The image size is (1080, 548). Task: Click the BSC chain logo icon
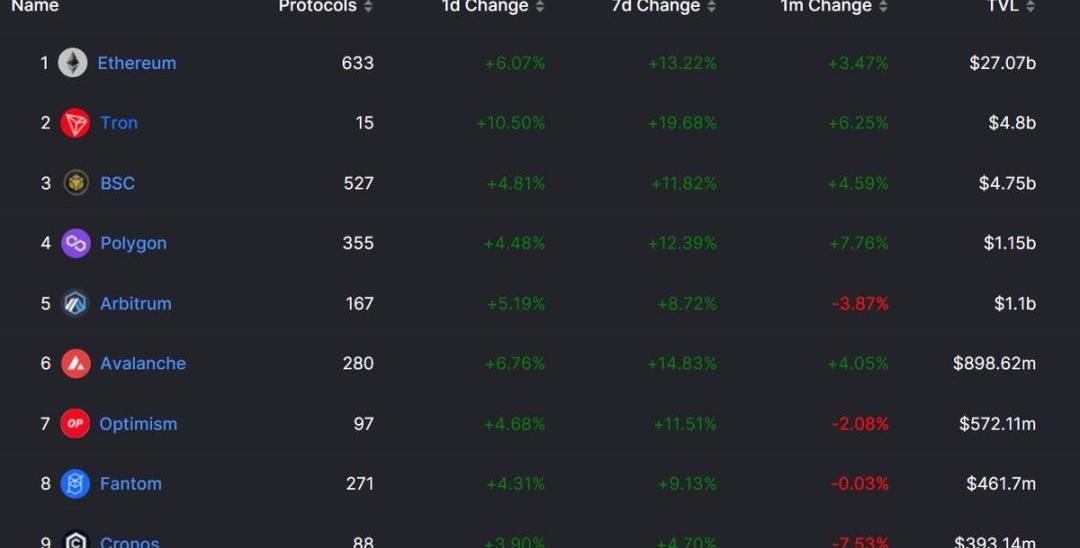[x=76, y=183]
